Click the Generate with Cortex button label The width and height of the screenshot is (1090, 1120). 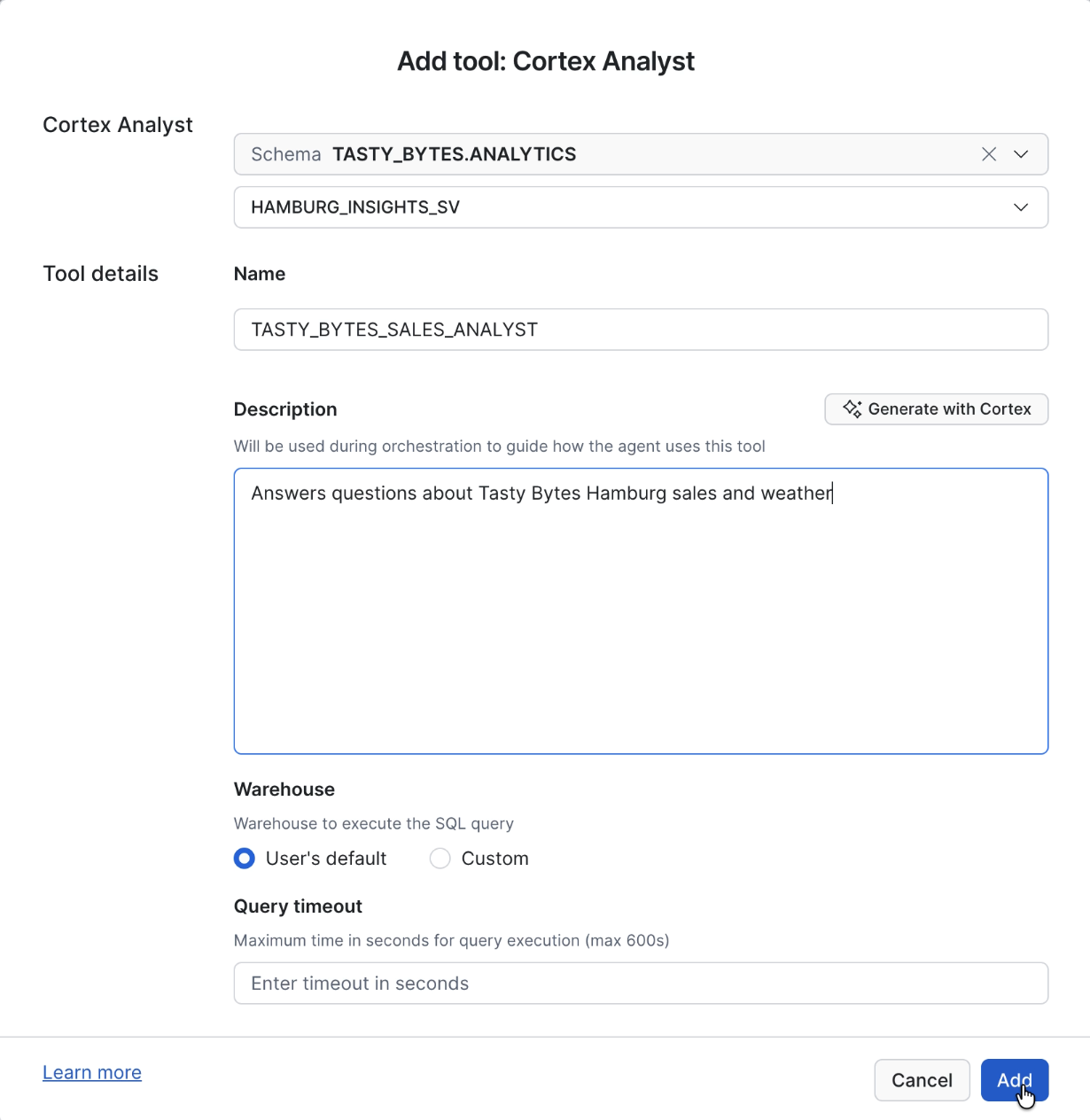point(949,408)
